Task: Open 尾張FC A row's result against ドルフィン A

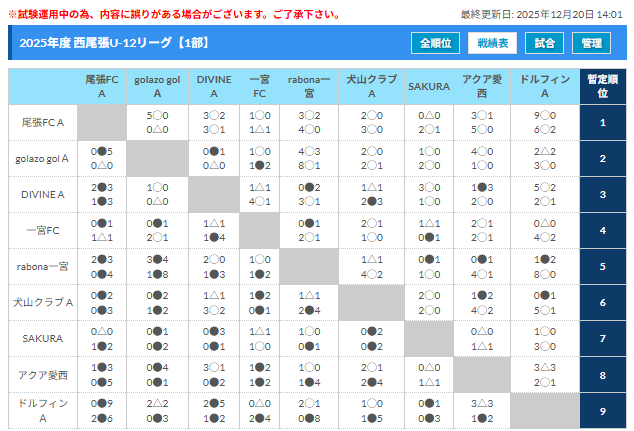Action: (545, 122)
